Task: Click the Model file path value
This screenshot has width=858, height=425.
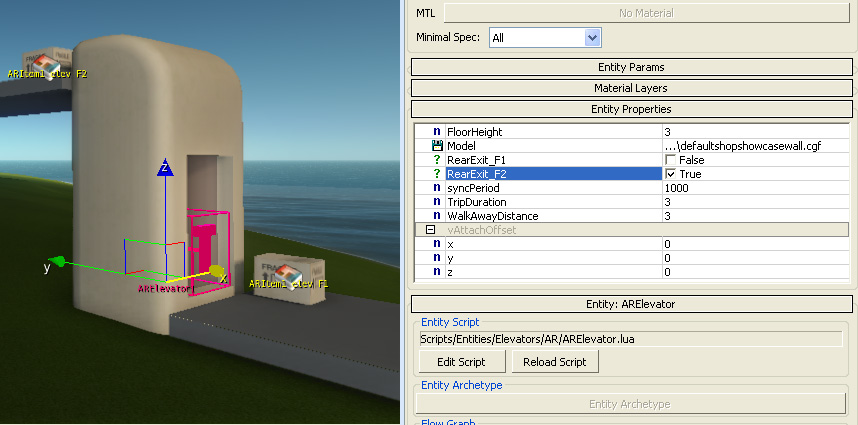Action: (756, 146)
